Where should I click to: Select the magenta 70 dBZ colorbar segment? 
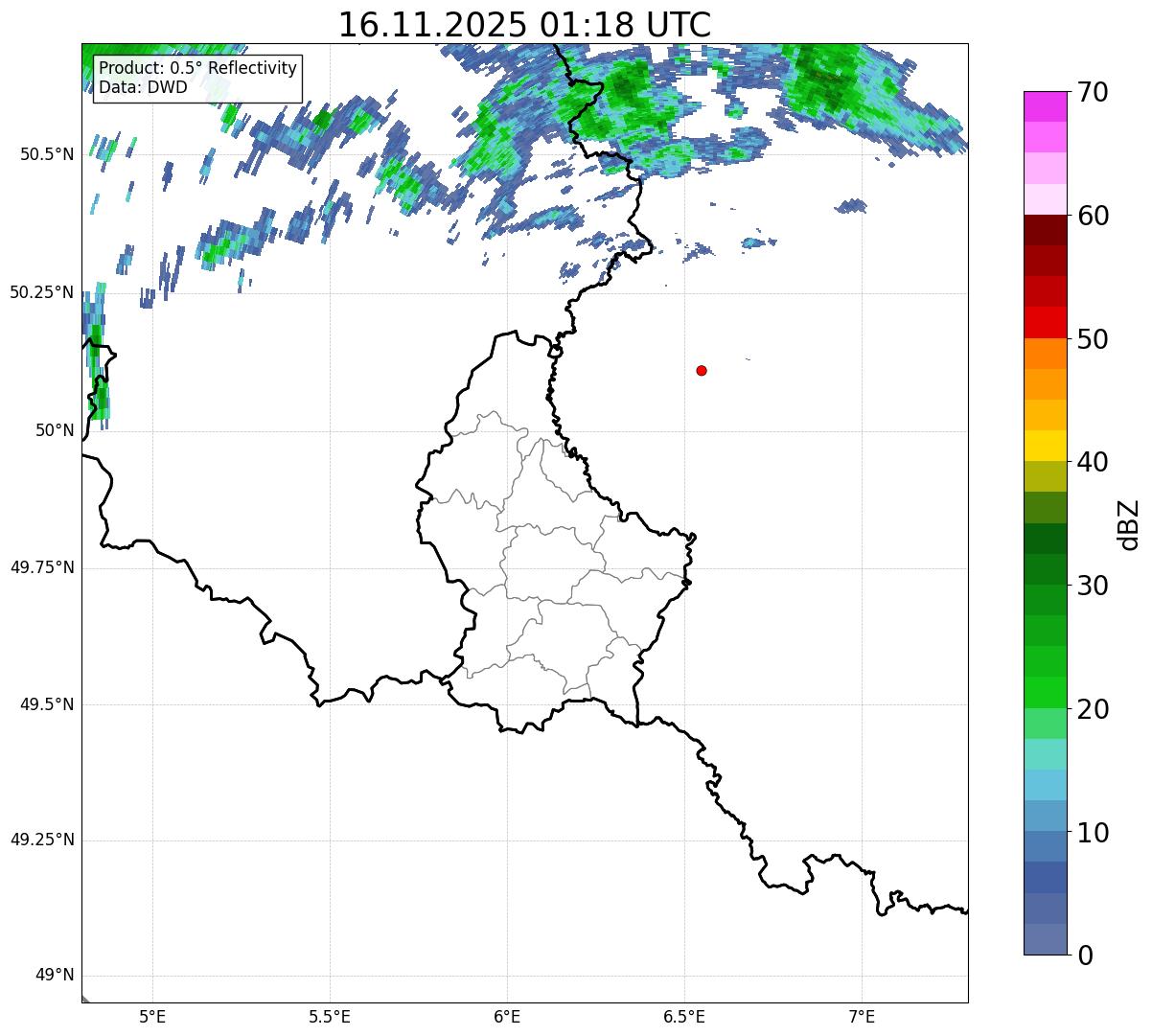click(1045, 106)
